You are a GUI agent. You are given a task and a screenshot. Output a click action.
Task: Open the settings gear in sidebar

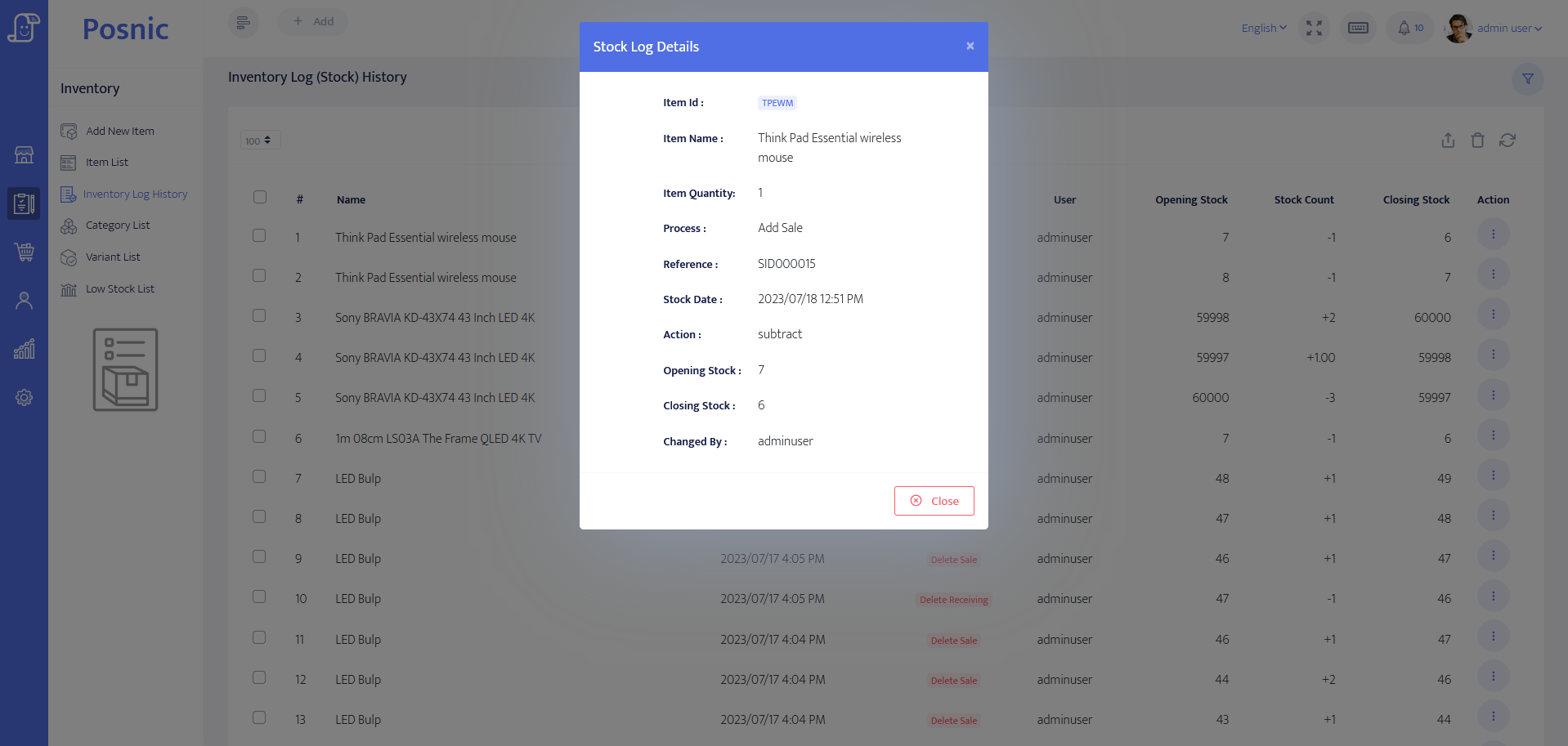25,398
